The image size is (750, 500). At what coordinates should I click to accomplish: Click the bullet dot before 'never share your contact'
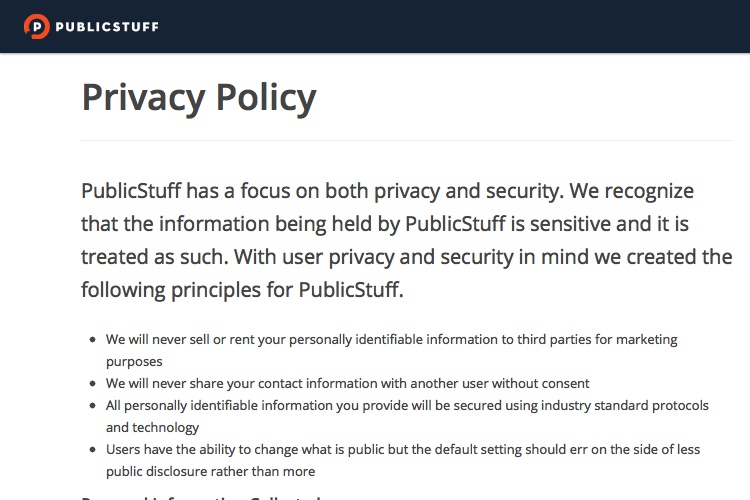[93, 384]
